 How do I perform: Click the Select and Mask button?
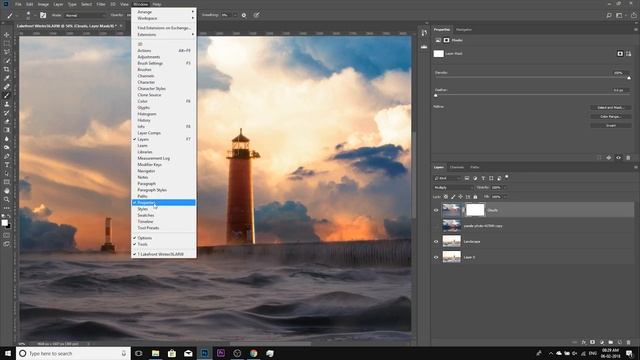click(611, 108)
